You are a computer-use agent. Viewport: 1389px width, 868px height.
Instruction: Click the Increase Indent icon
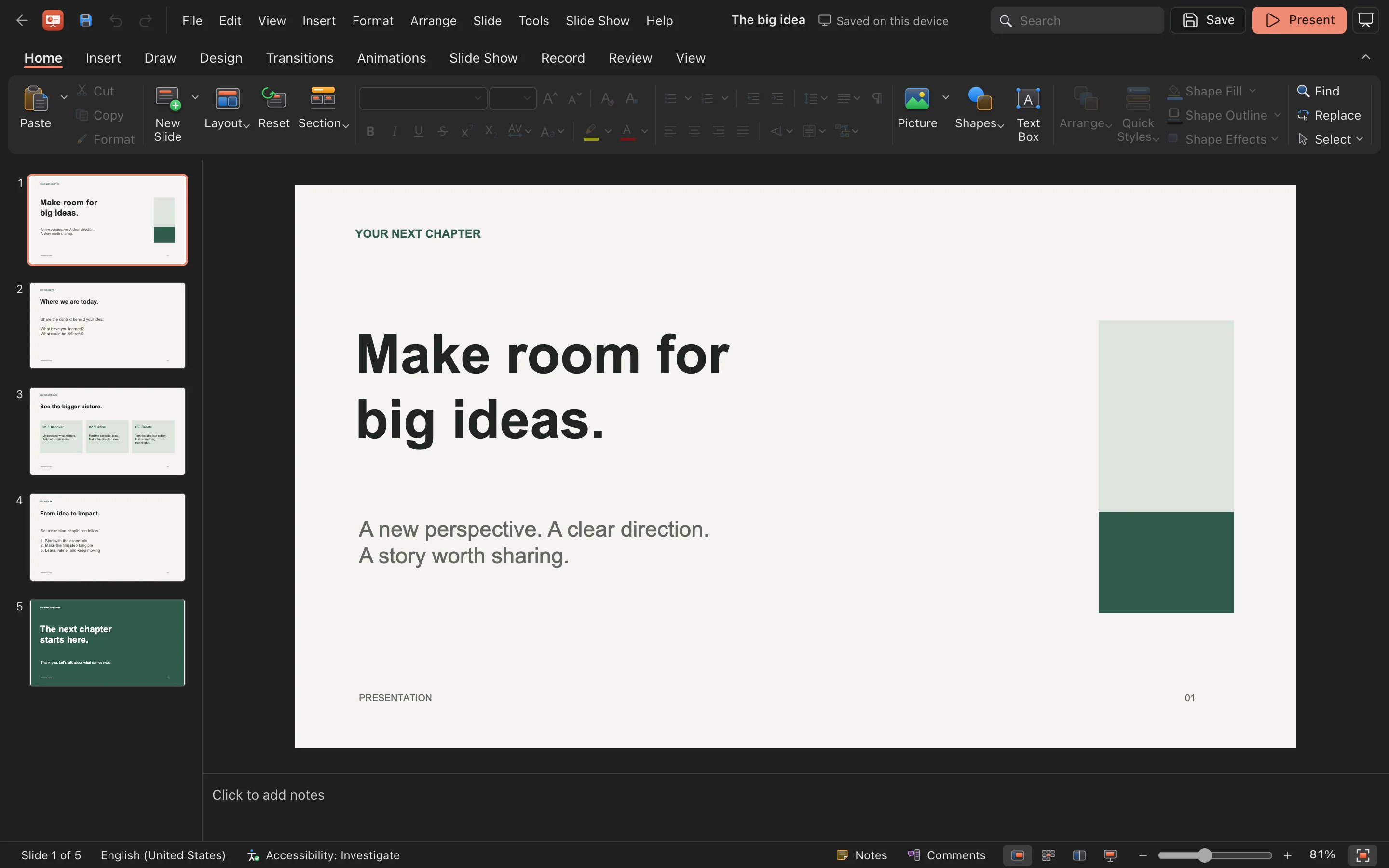pos(777,98)
